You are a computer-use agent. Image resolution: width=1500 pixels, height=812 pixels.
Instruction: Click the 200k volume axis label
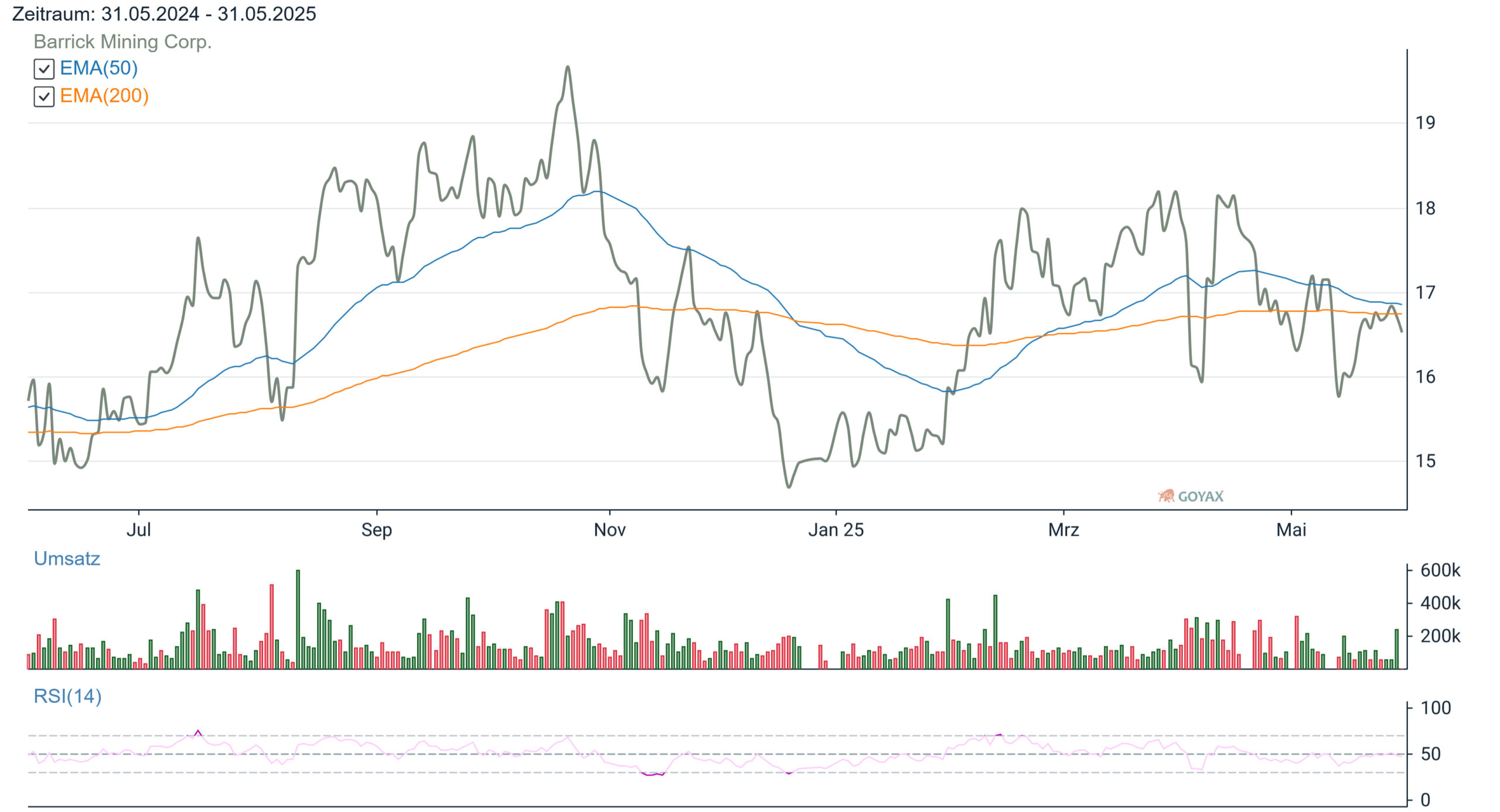(1440, 636)
